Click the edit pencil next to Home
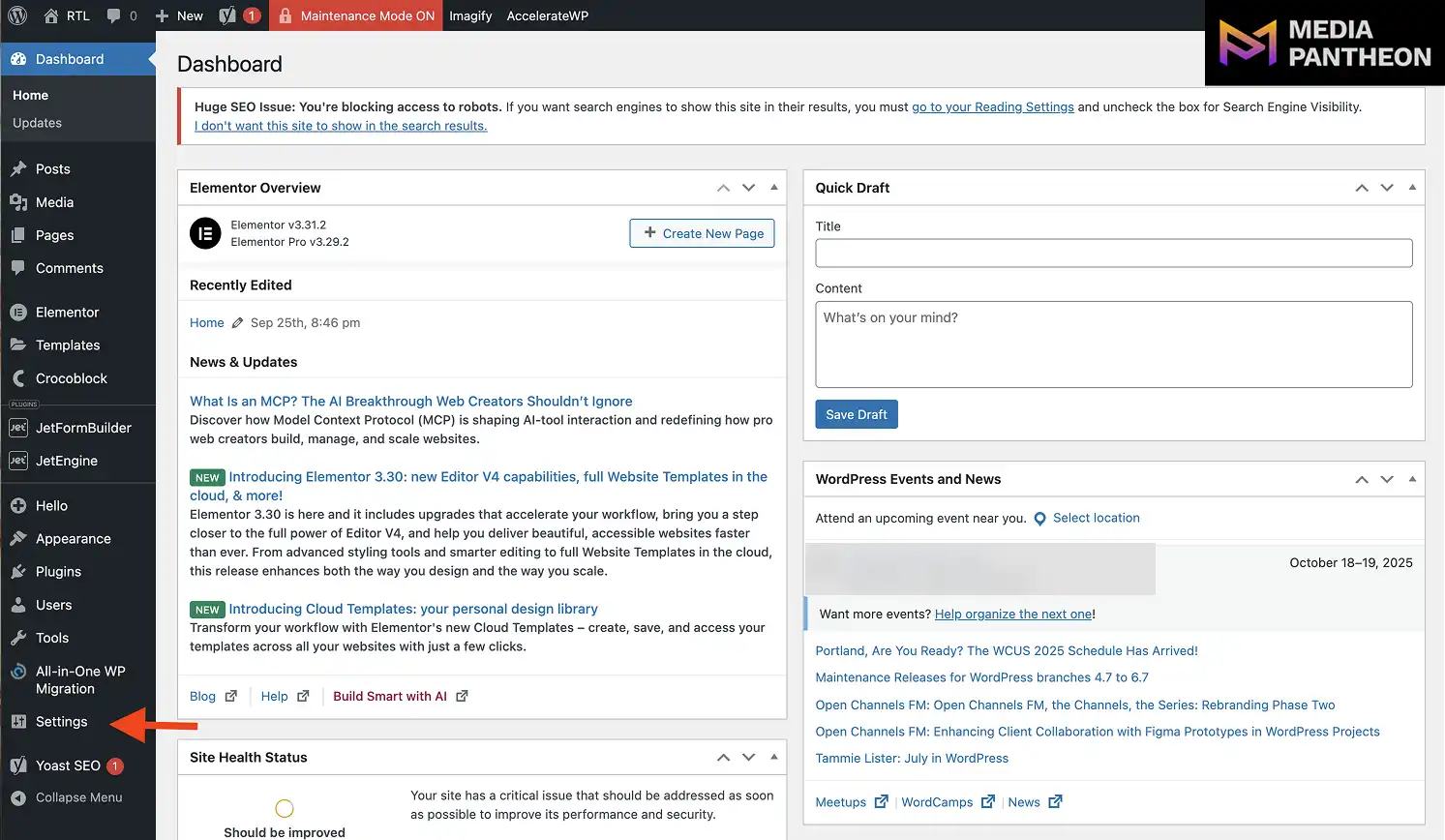This screenshot has width=1445, height=840. (x=237, y=323)
